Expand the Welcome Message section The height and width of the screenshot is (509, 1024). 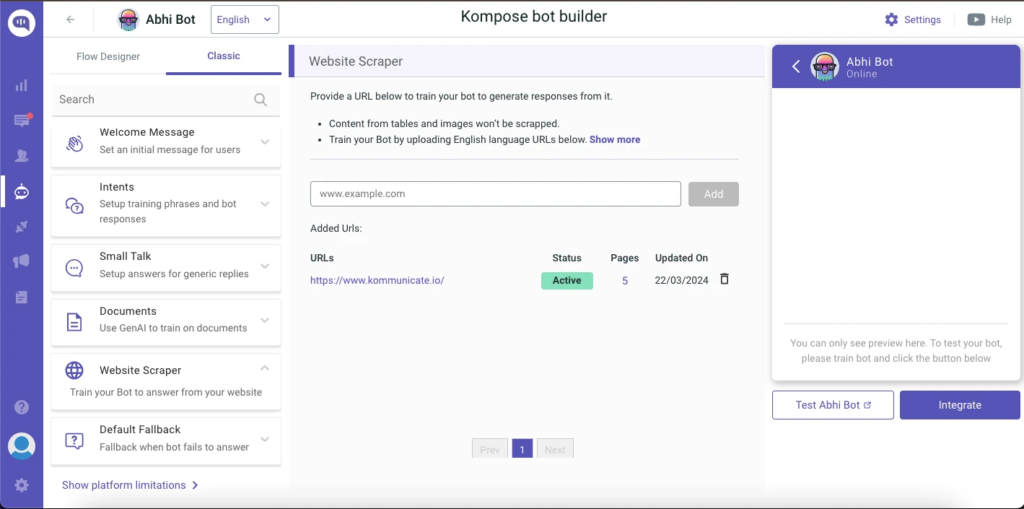264,141
